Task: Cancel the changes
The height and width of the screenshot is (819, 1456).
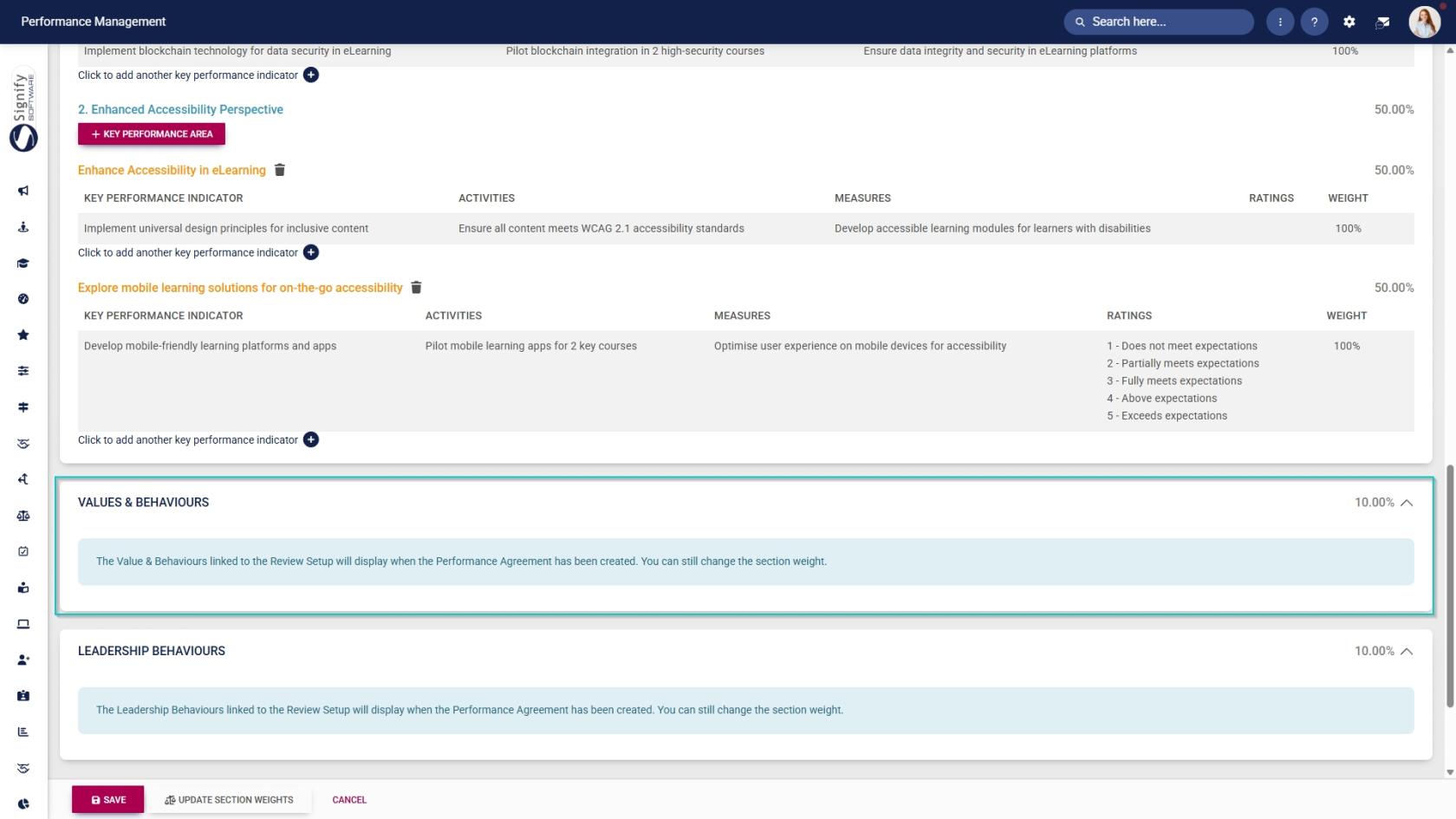Action: (x=349, y=800)
